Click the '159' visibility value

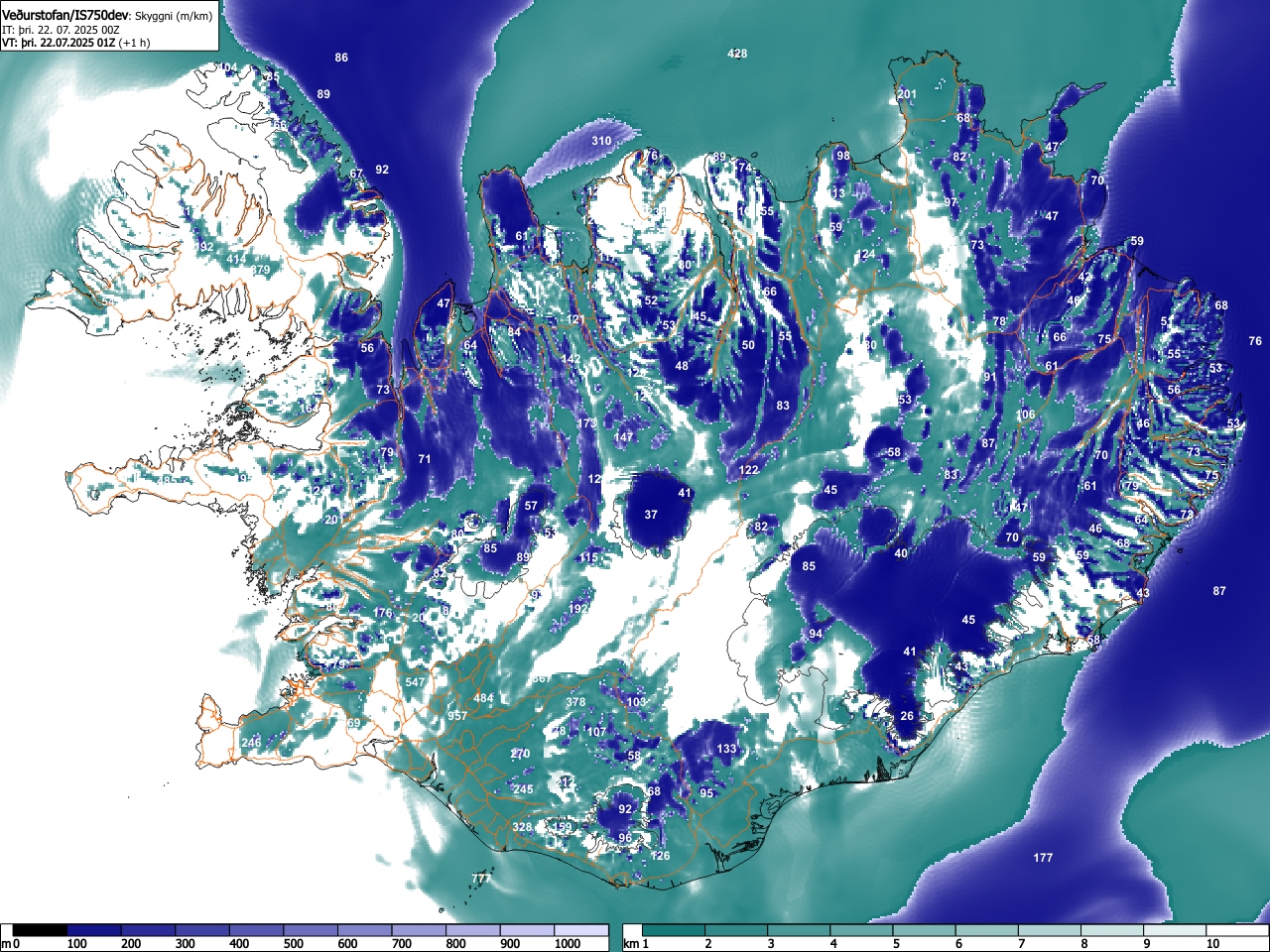tap(563, 827)
